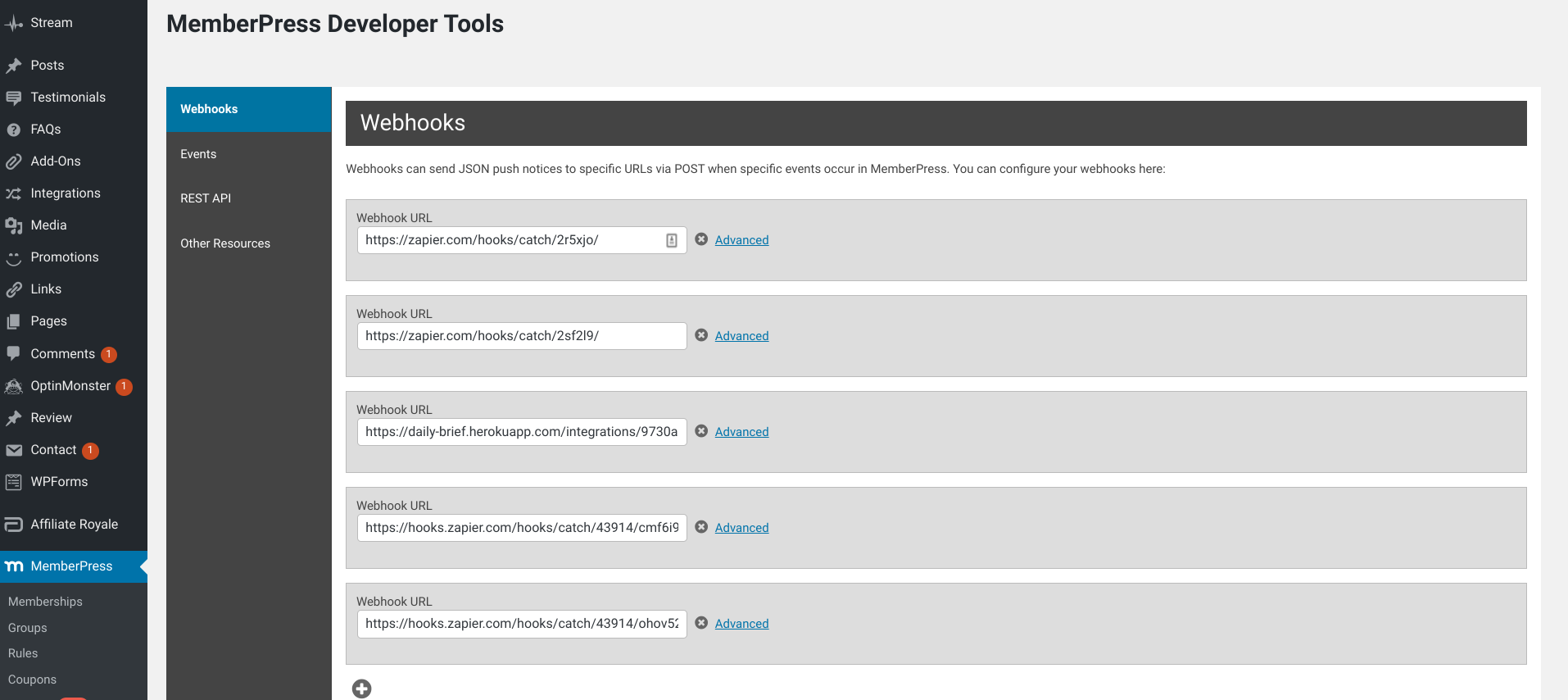Expand Advanced options for last webhook
Screen dimensions: 1568x700
coord(741,624)
